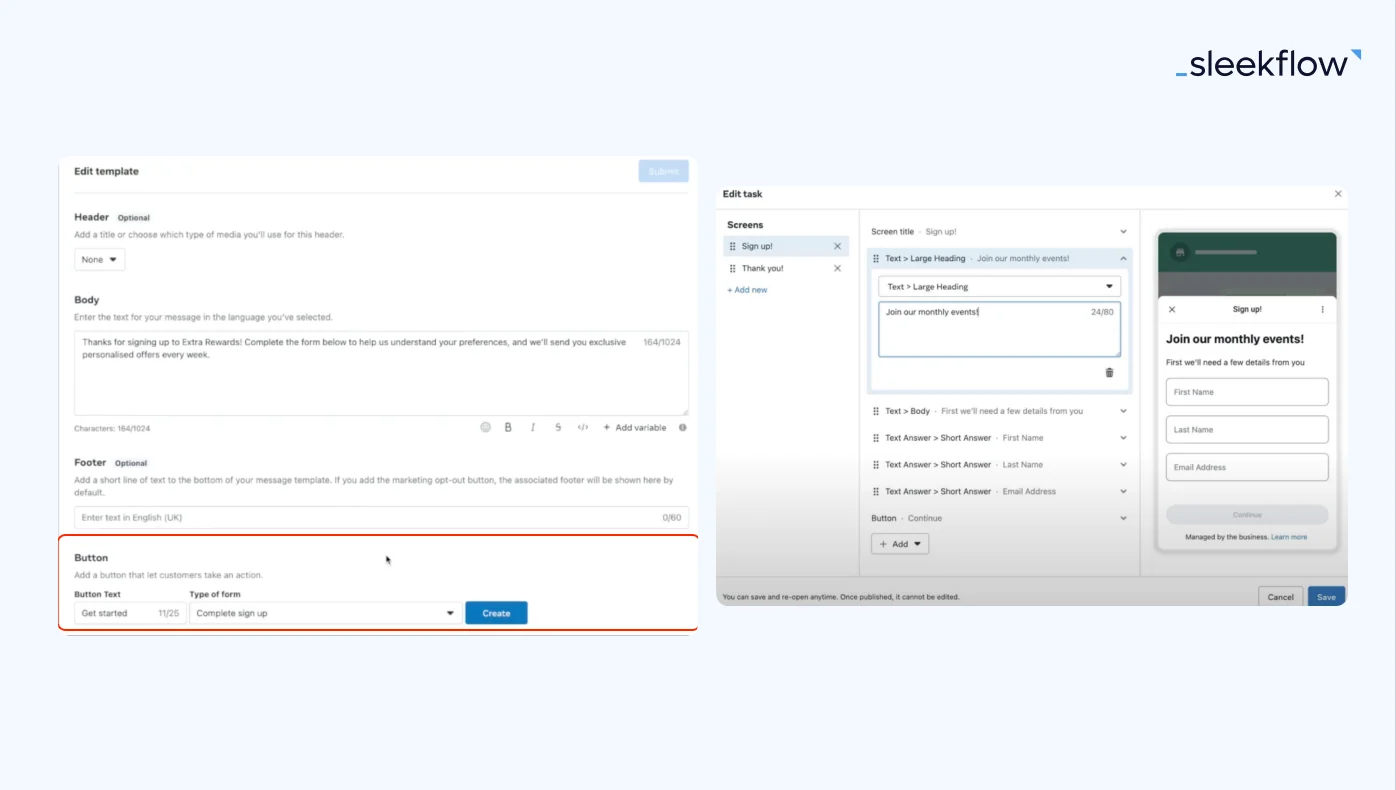
Task: Grab the Thank you! screen drag handle
Action: 733,268
